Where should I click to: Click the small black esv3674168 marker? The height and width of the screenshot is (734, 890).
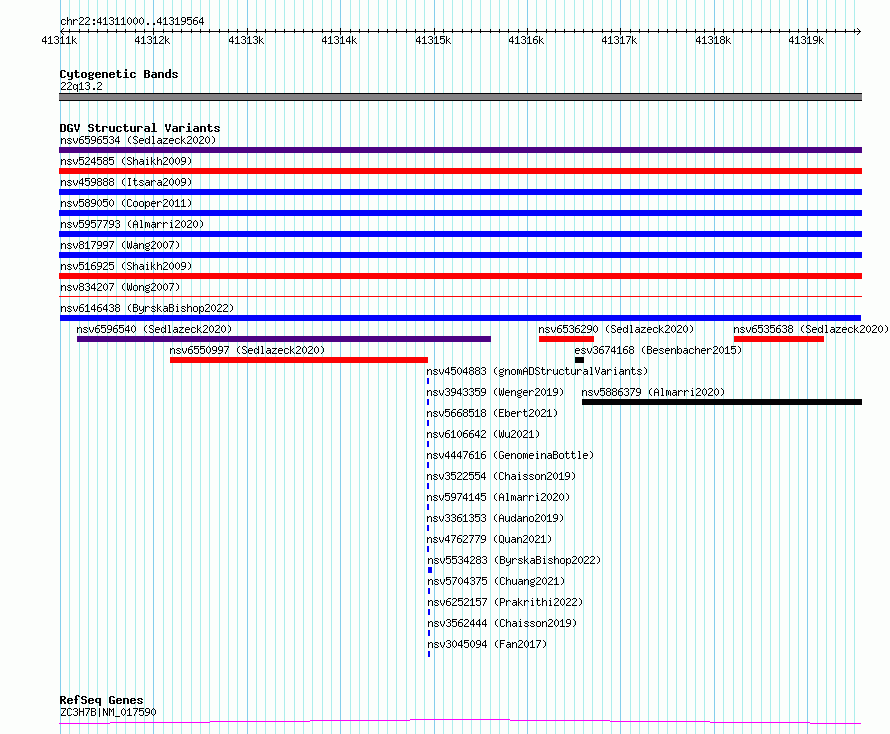pos(579,360)
